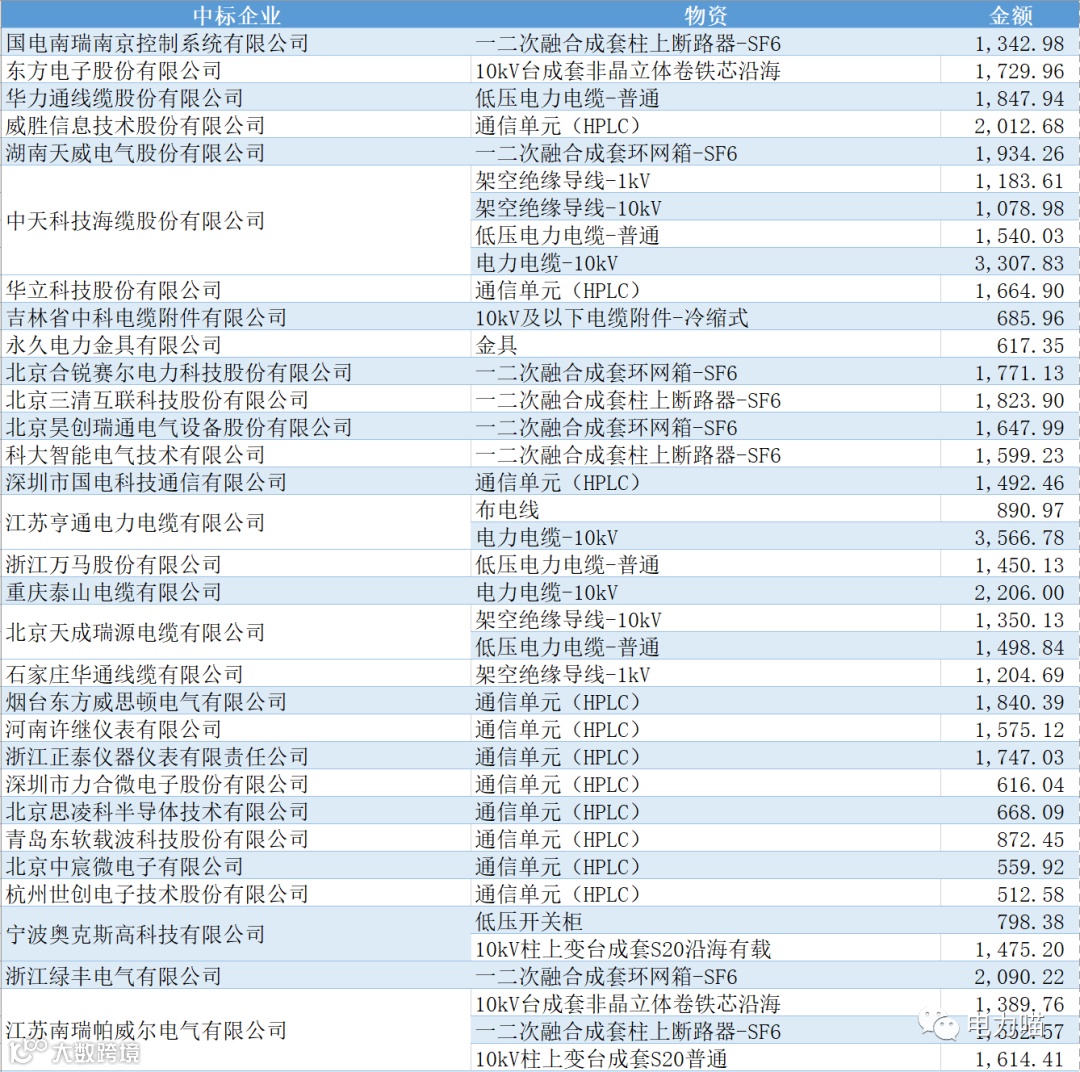
Task: Click the merged 江苏亨通电力电缆有限公司 cell
Action: coord(236,522)
